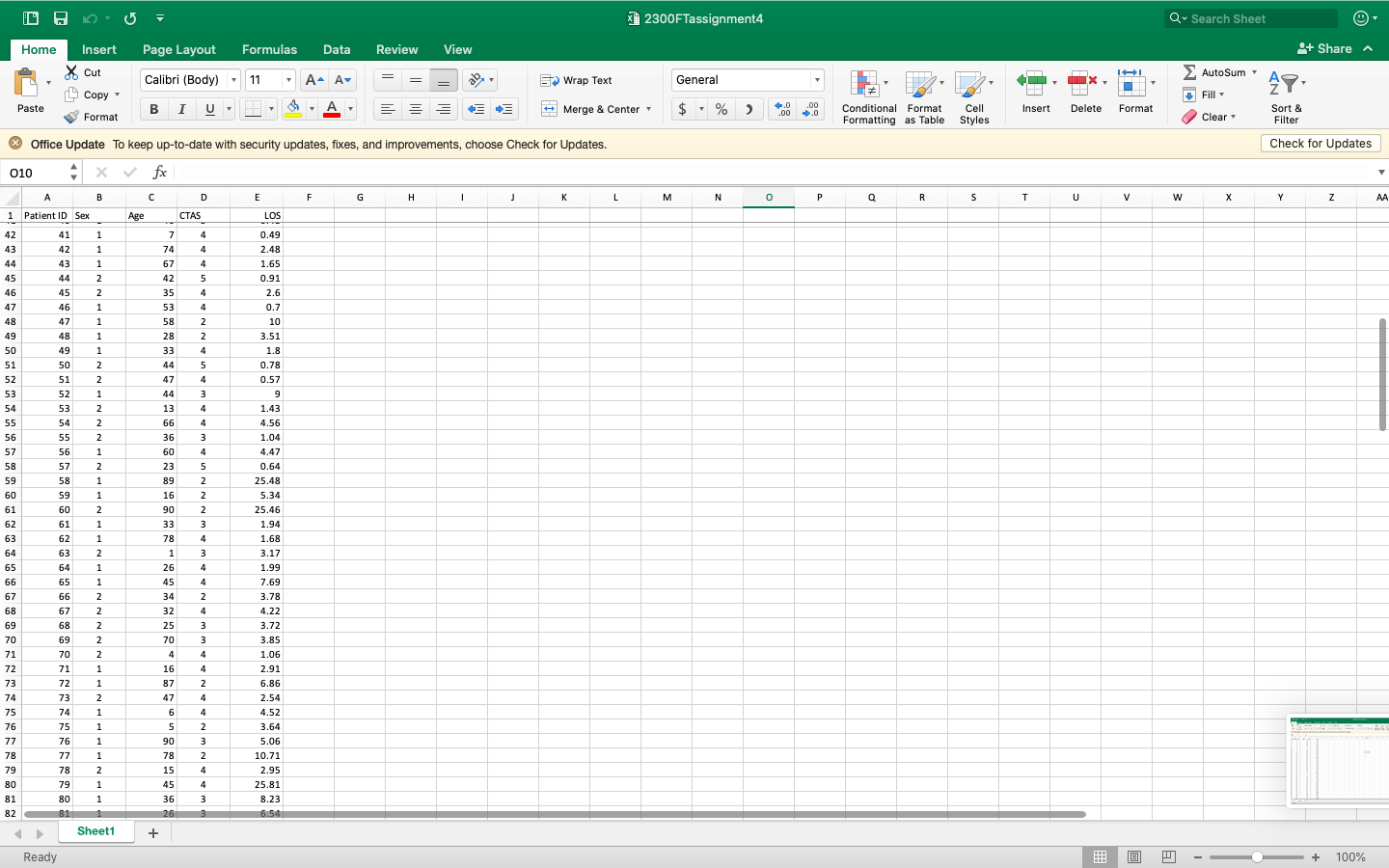Click the Format painter brush icon
The height and width of the screenshot is (868, 1389).
(x=71, y=117)
